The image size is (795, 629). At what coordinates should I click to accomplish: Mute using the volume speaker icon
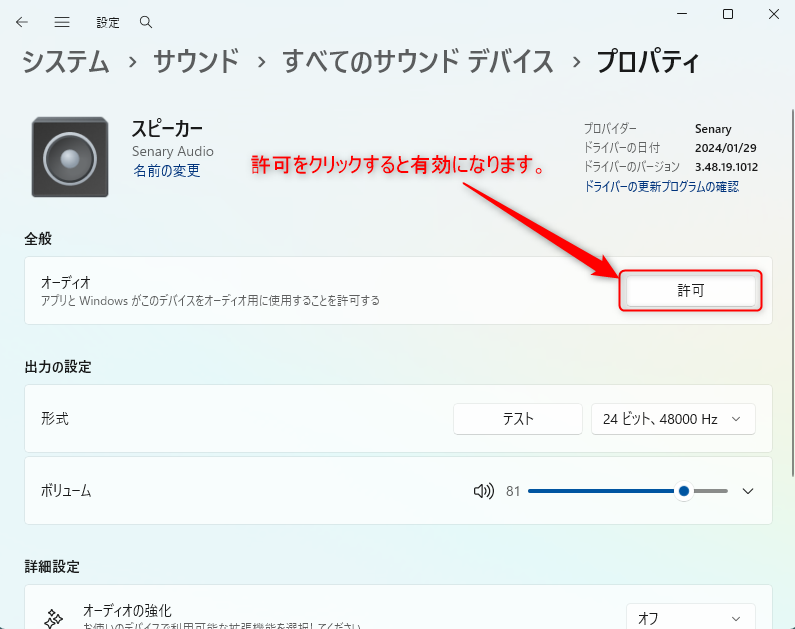(x=484, y=491)
